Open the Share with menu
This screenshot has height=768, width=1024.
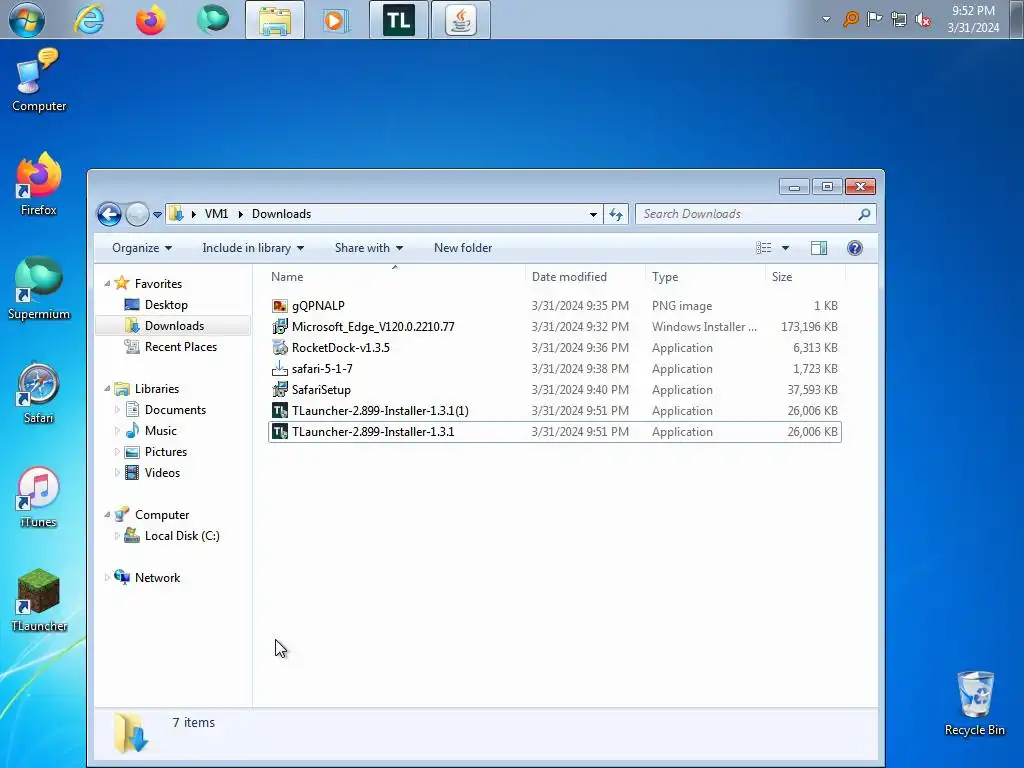[368, 248]
